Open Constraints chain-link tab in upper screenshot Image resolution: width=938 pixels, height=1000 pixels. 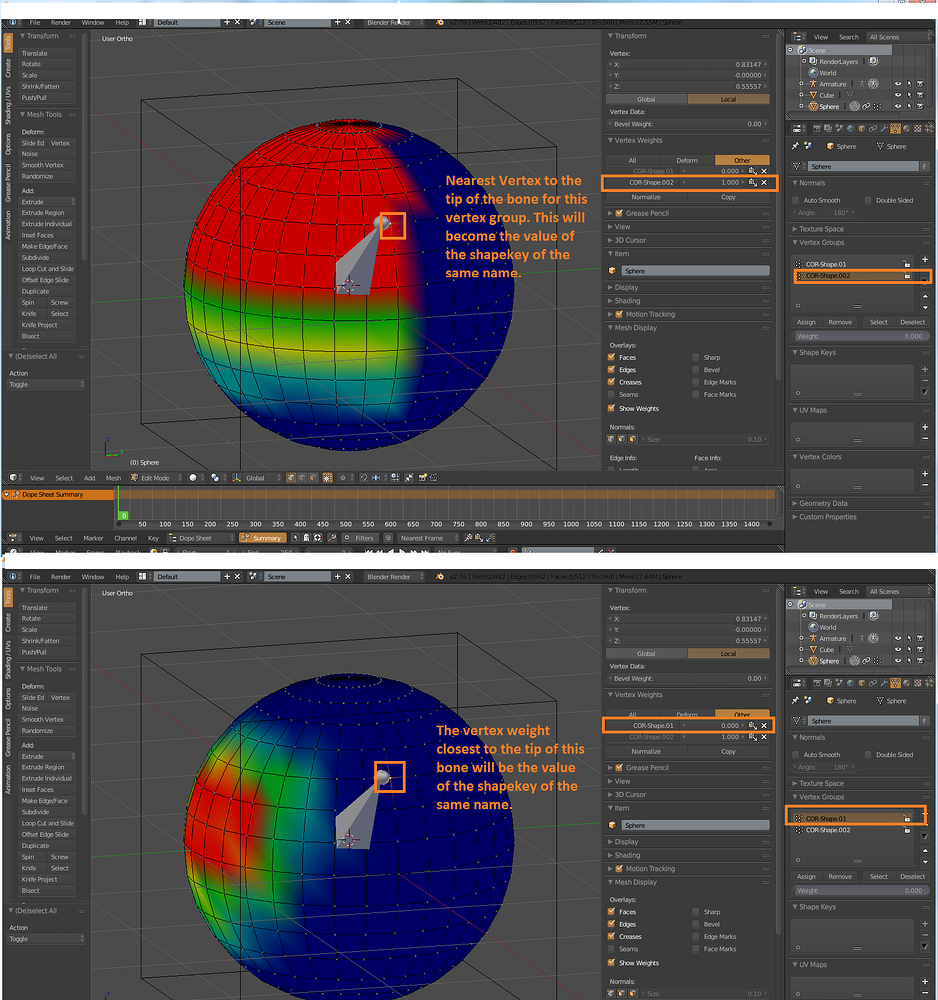[x=873, y=128]
